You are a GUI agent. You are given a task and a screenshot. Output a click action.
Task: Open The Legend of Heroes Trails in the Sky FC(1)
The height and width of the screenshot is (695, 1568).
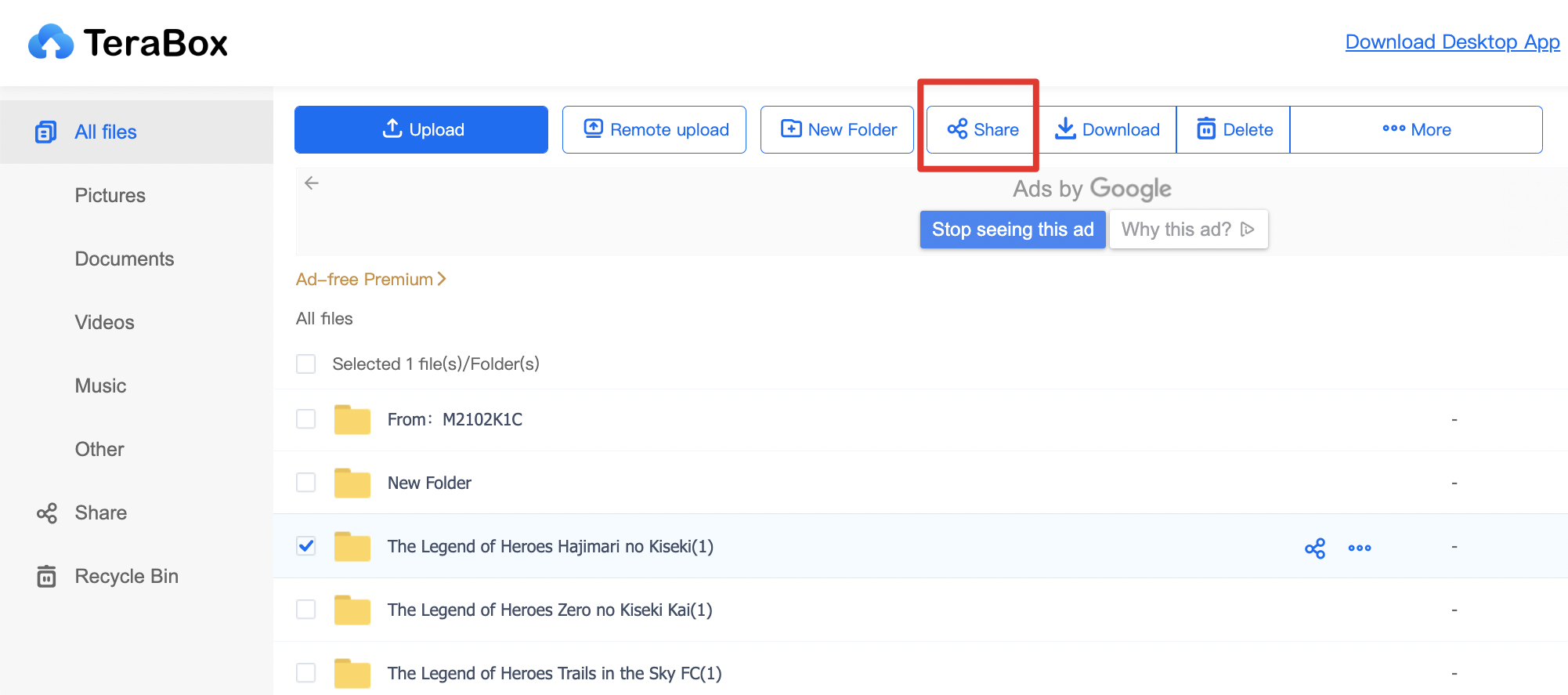click(555, 673)
